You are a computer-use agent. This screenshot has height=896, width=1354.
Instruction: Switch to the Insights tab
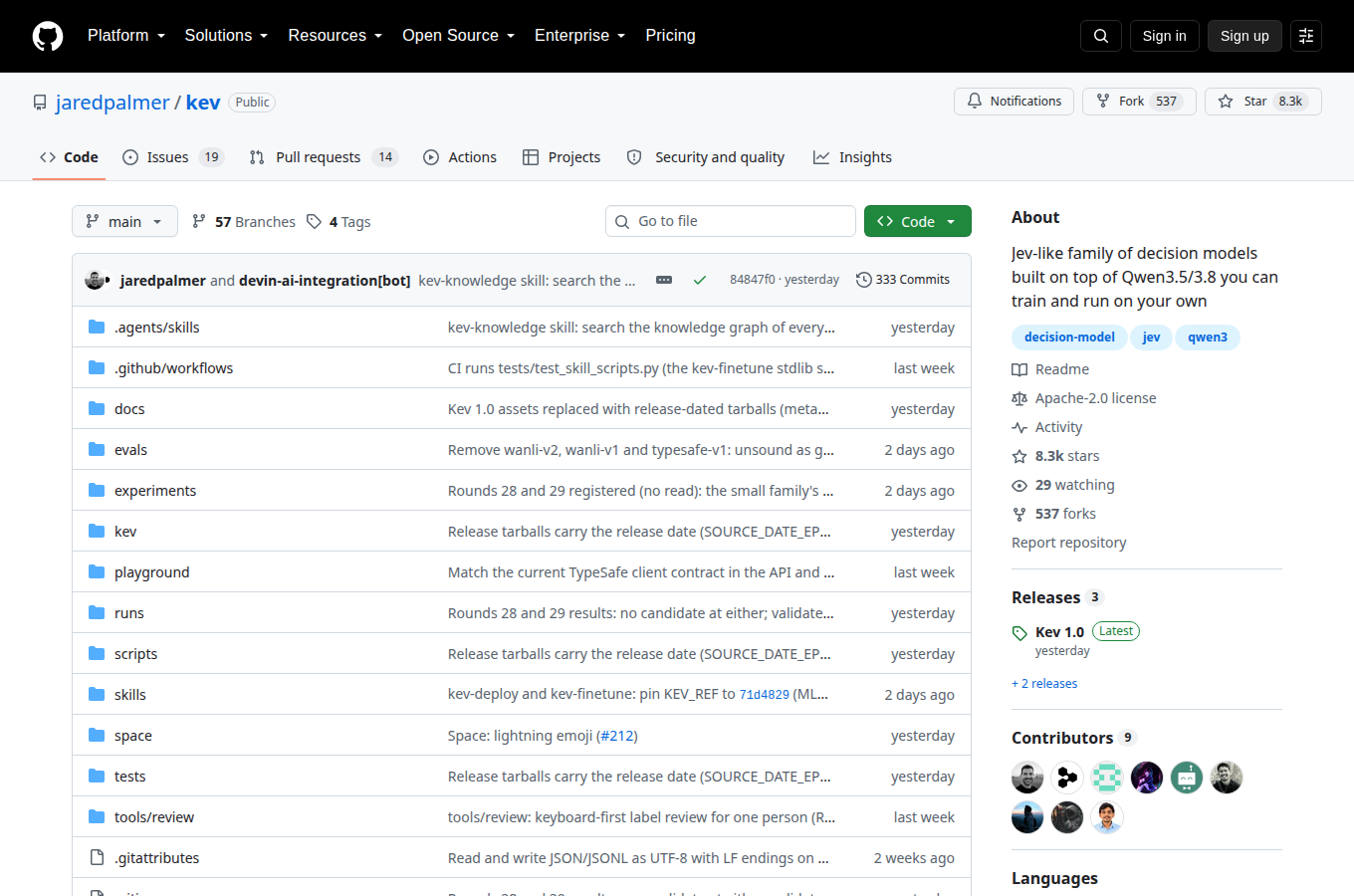852,157
